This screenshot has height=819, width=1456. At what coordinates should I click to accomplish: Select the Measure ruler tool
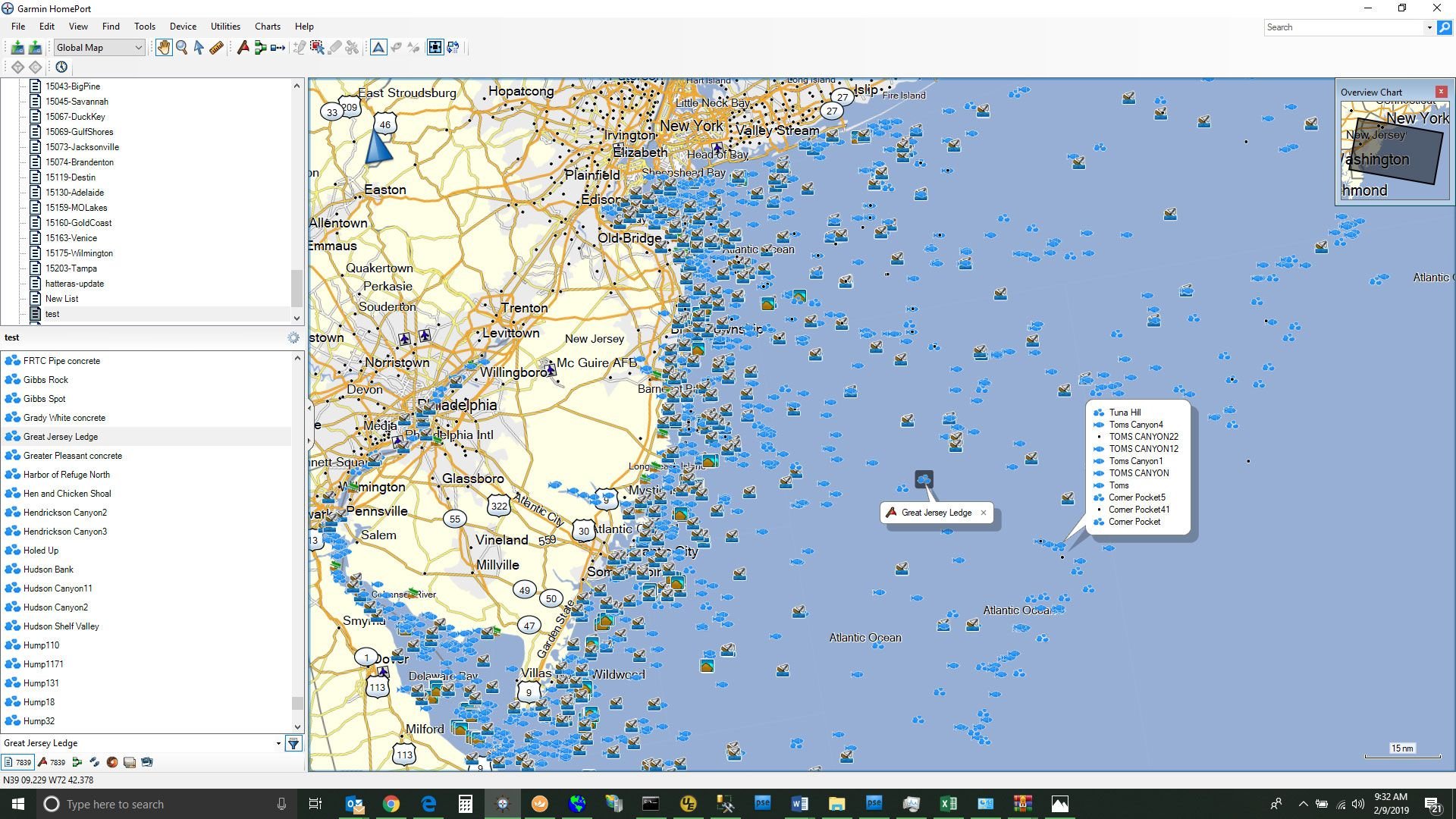point(216,48)
